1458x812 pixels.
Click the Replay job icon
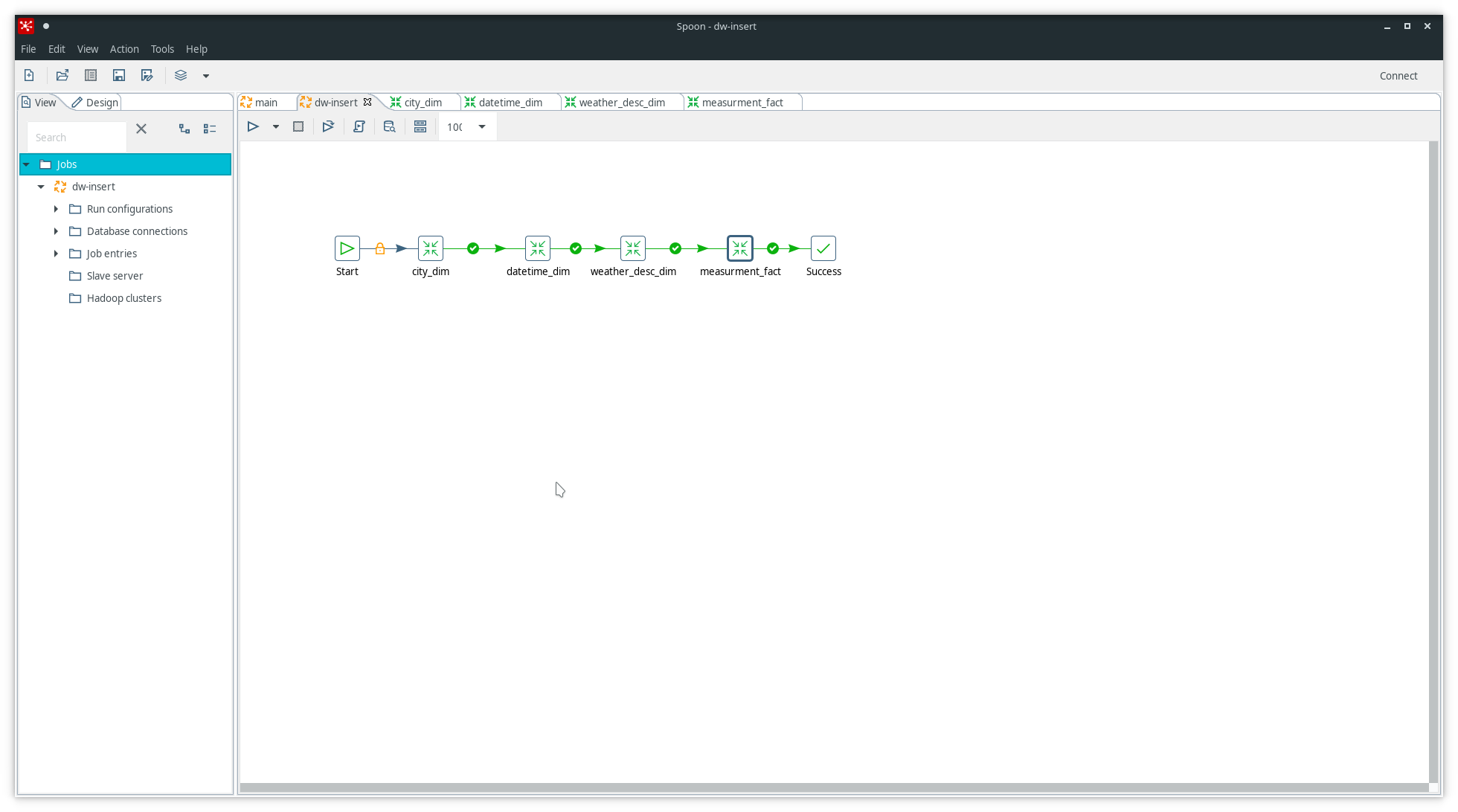(x=328, y=126)
